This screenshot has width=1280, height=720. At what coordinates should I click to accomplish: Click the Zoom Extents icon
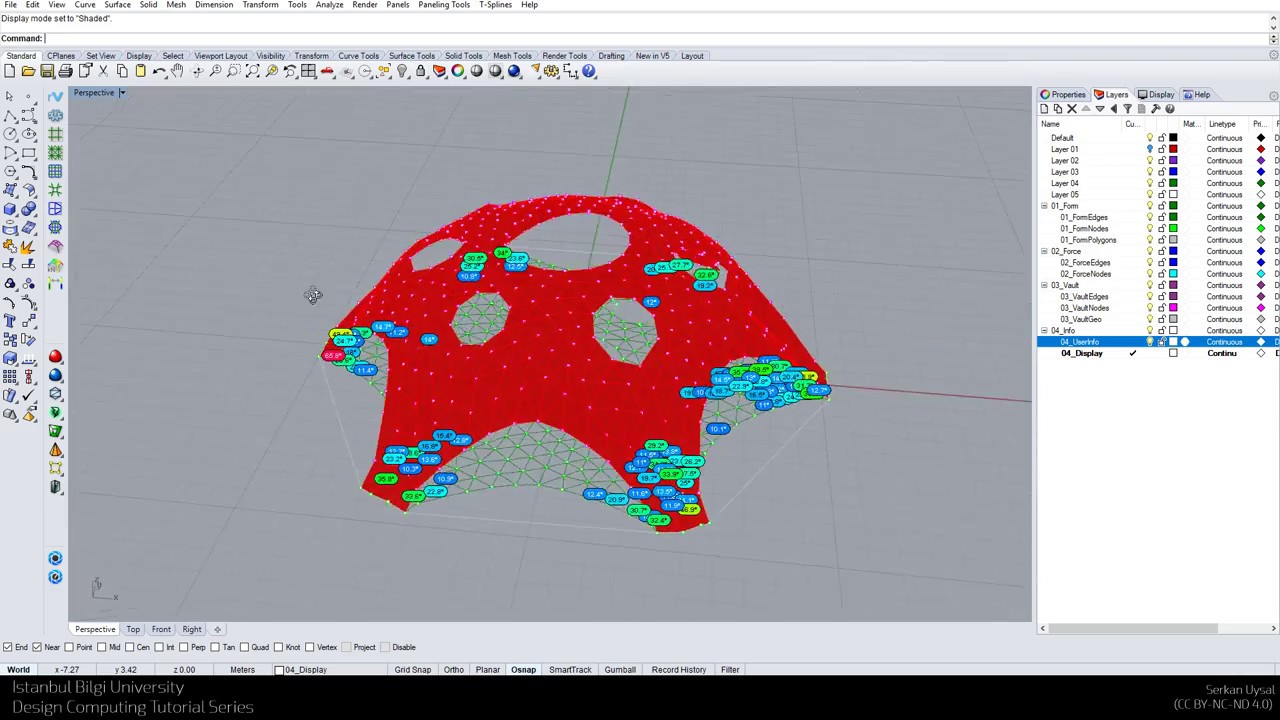252,71
